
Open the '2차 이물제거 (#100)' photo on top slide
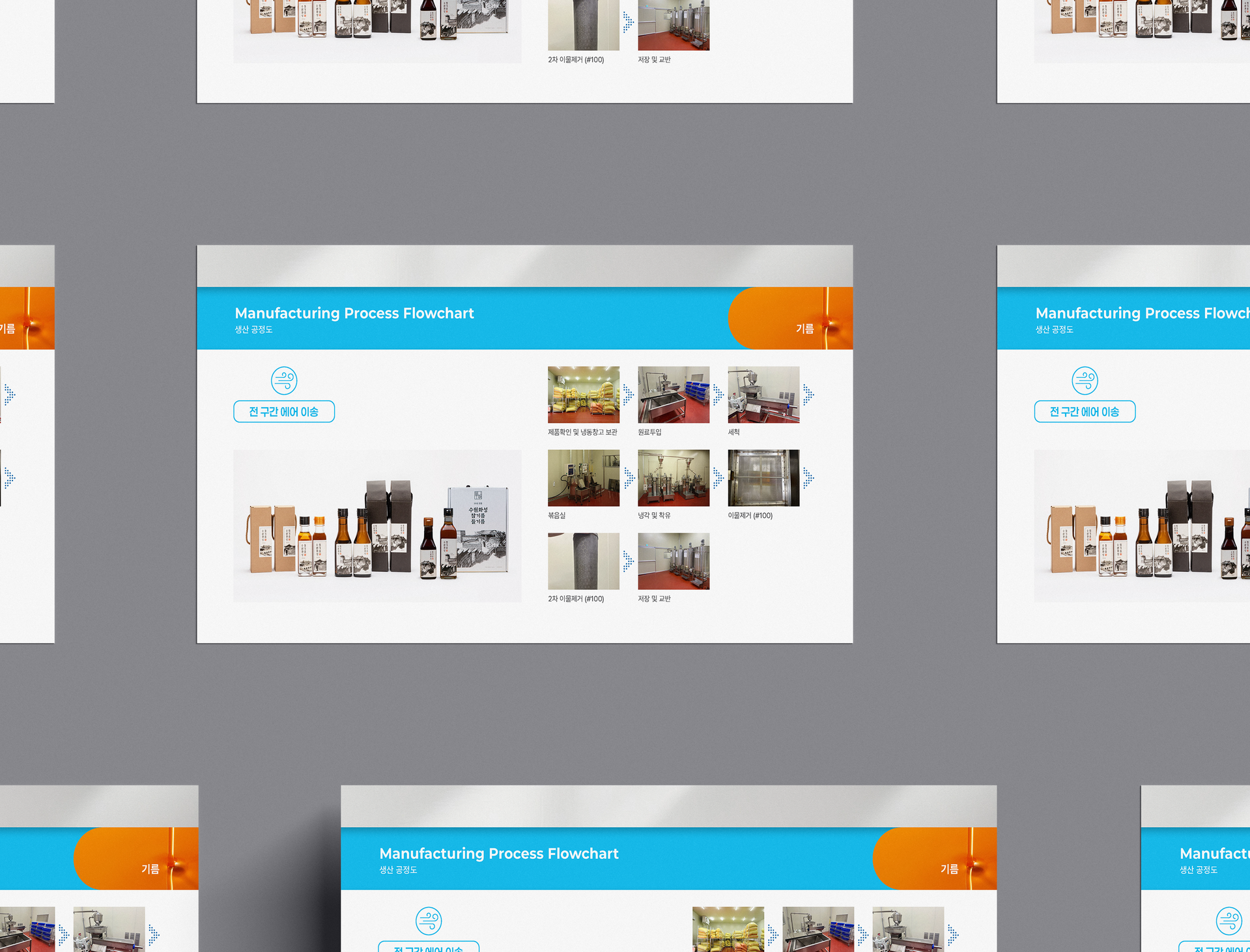pyautogui.click(x=584, y=25)
